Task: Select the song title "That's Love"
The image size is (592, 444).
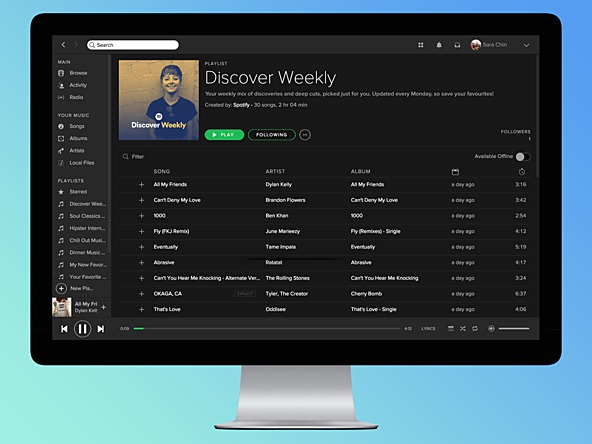Action: [167, 309]
